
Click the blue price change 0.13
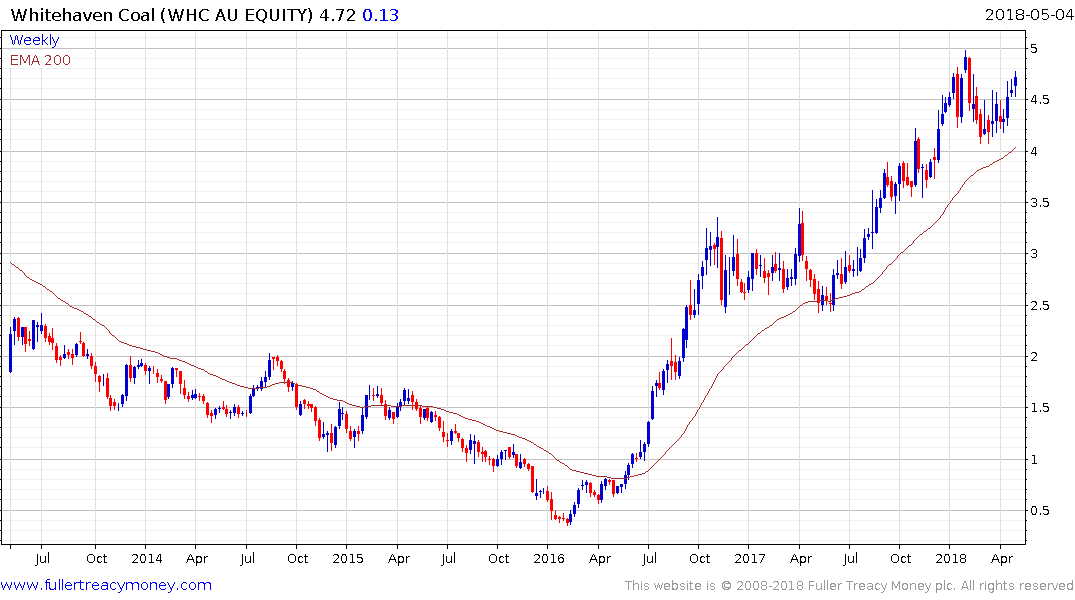tap(381, 15)
